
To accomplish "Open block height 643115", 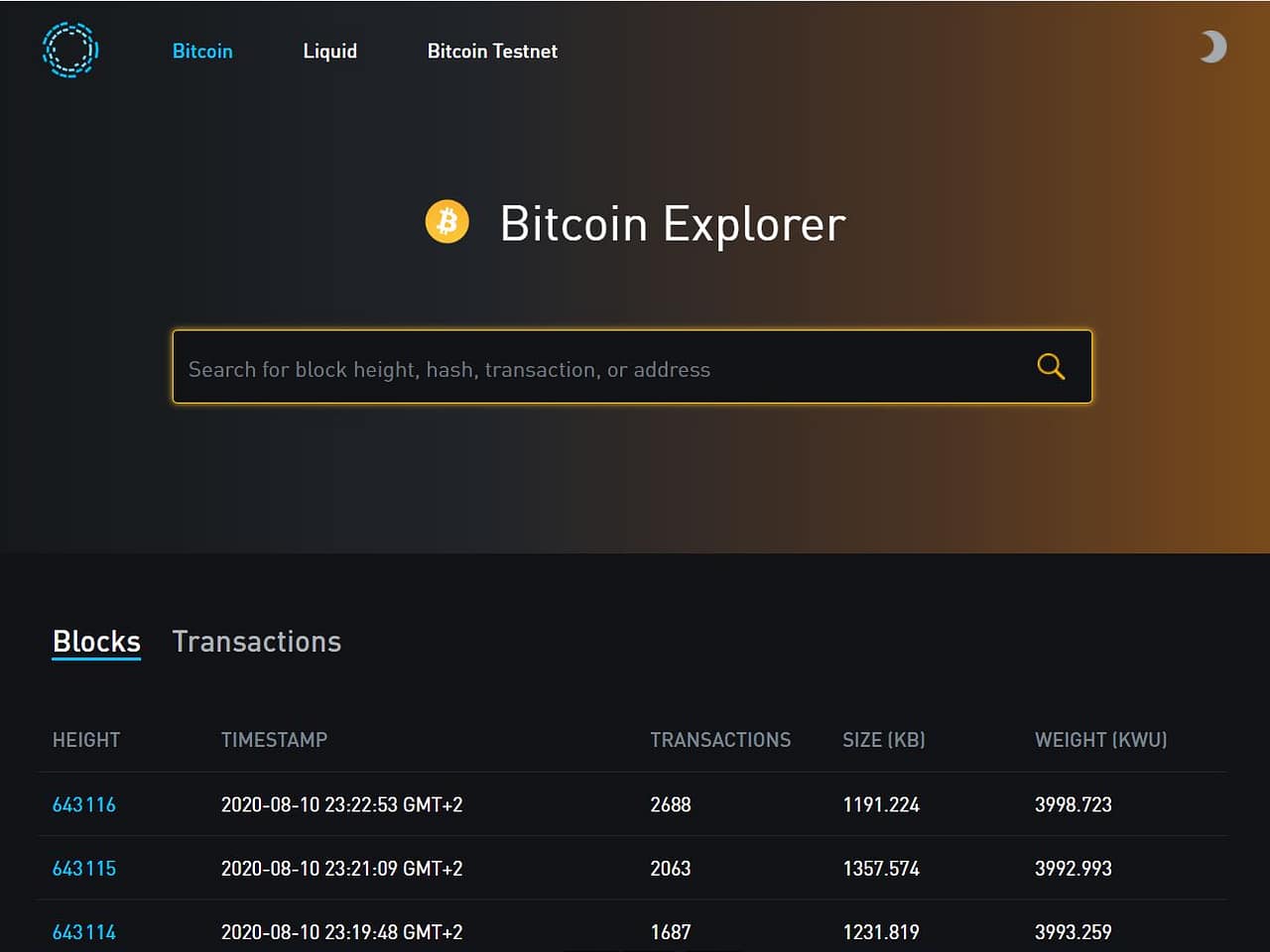I will pos(84,868).
